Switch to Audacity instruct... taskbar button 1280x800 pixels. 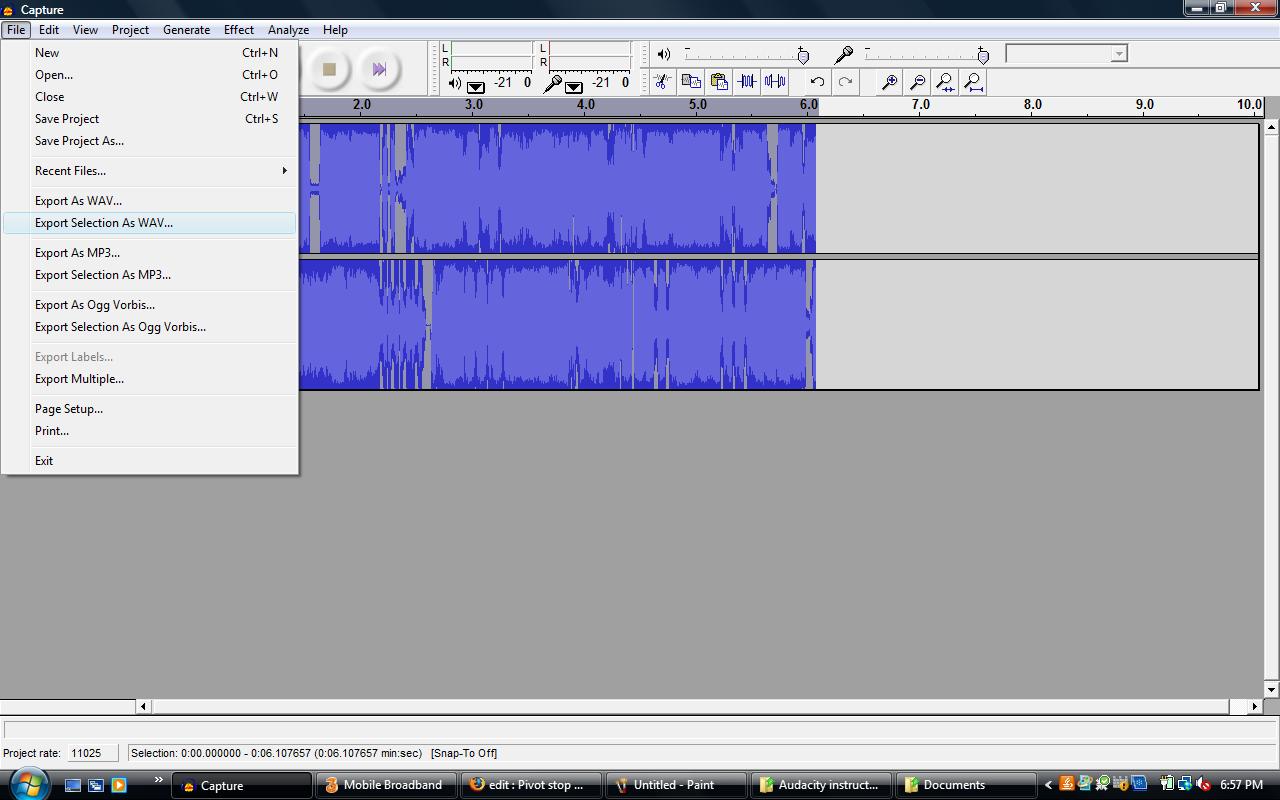(x=821, y=785)
